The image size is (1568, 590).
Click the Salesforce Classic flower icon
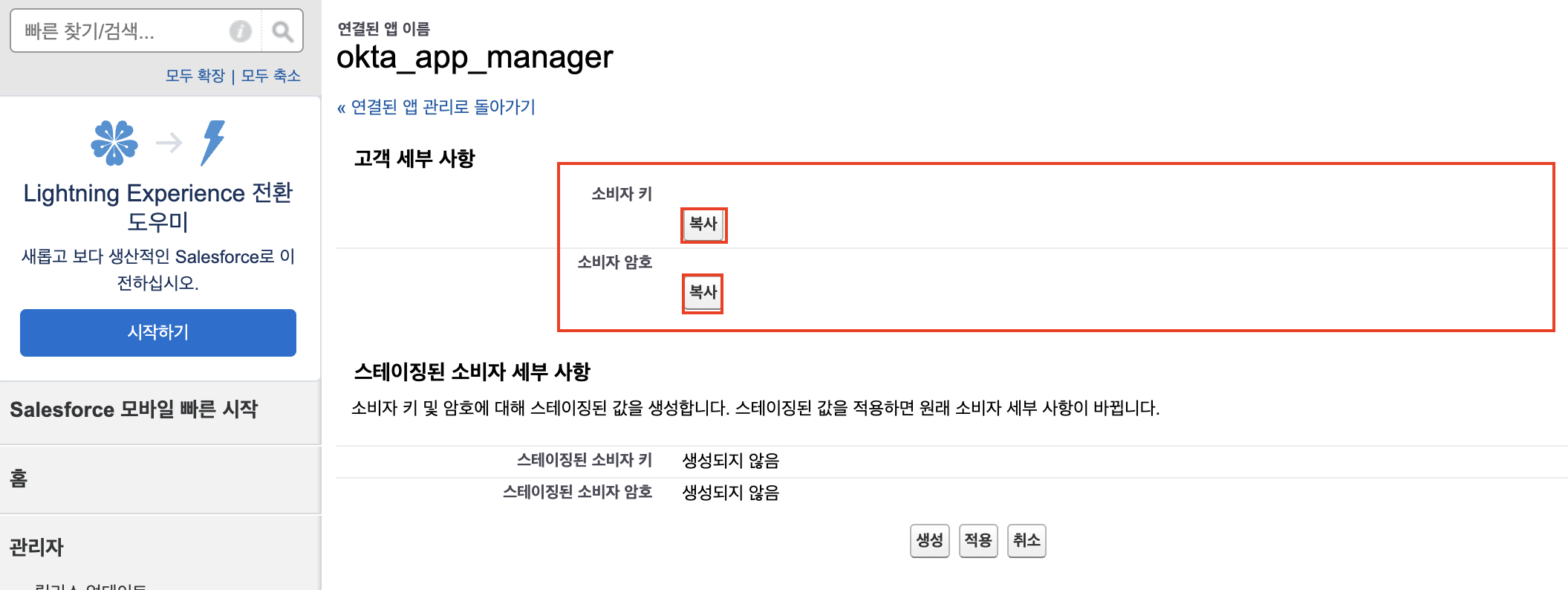point(114,142)
